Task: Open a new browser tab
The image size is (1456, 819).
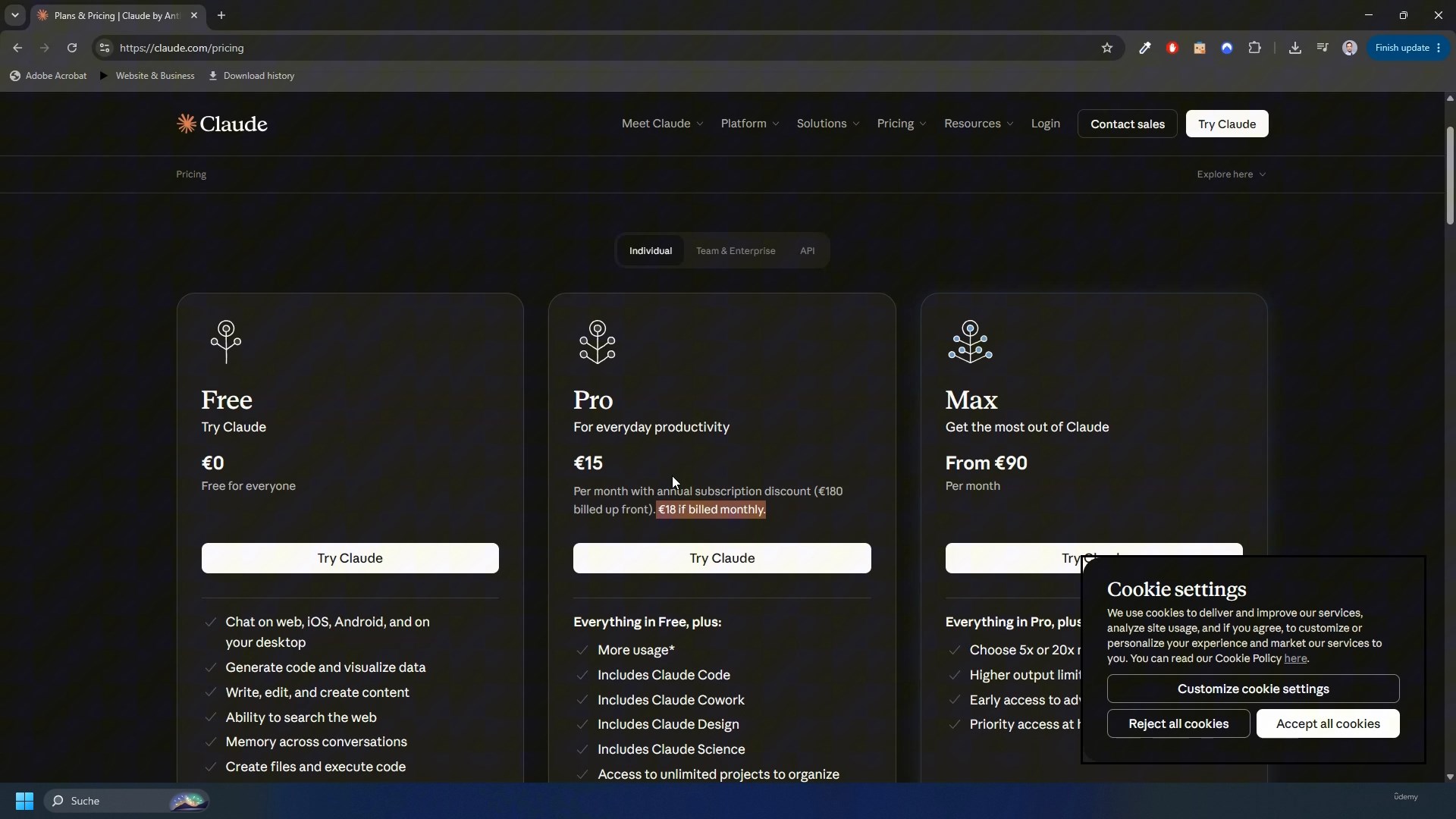Action: click(221, 15)
